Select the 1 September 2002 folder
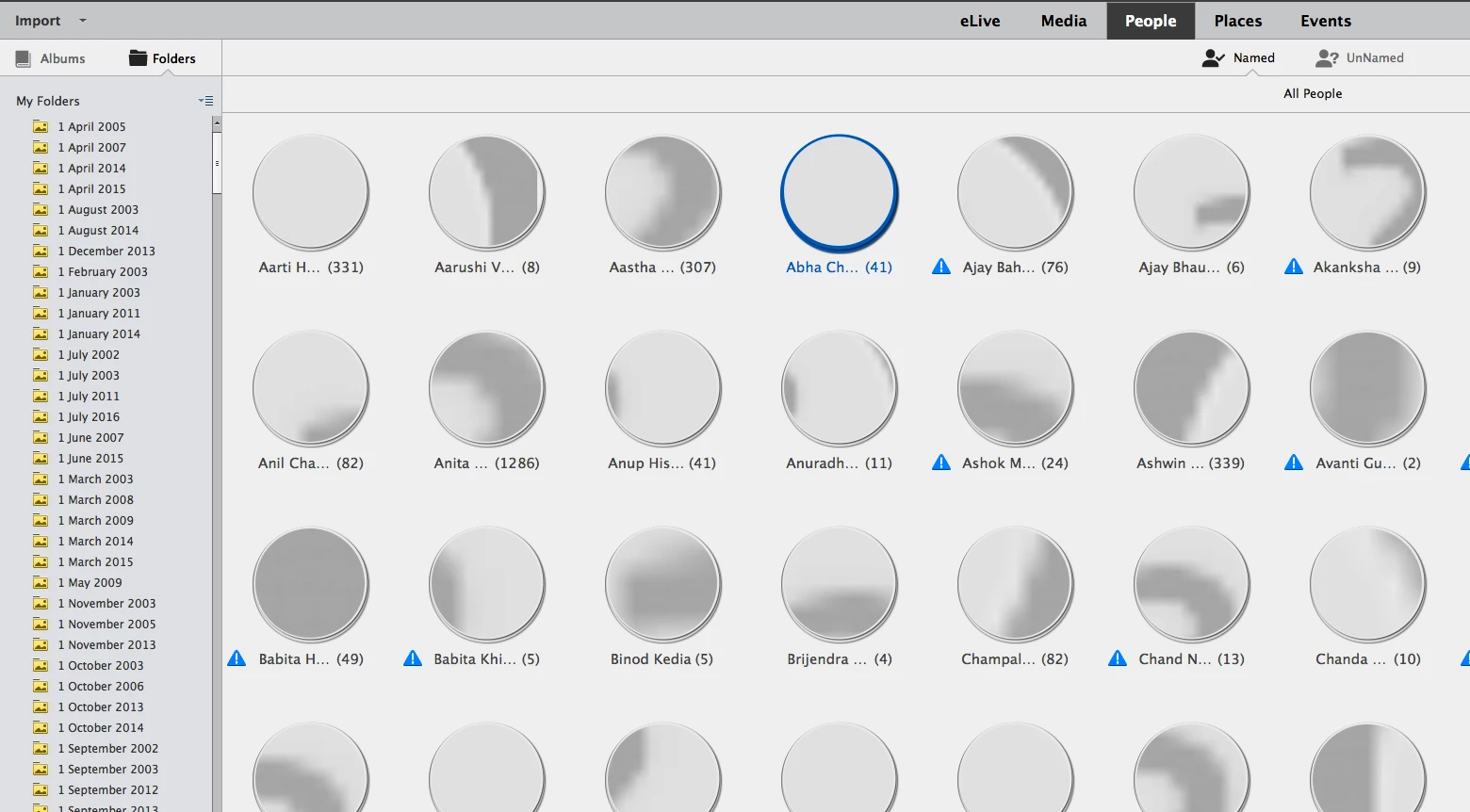Screen dimensions: 1470x812 click(108, 748)
